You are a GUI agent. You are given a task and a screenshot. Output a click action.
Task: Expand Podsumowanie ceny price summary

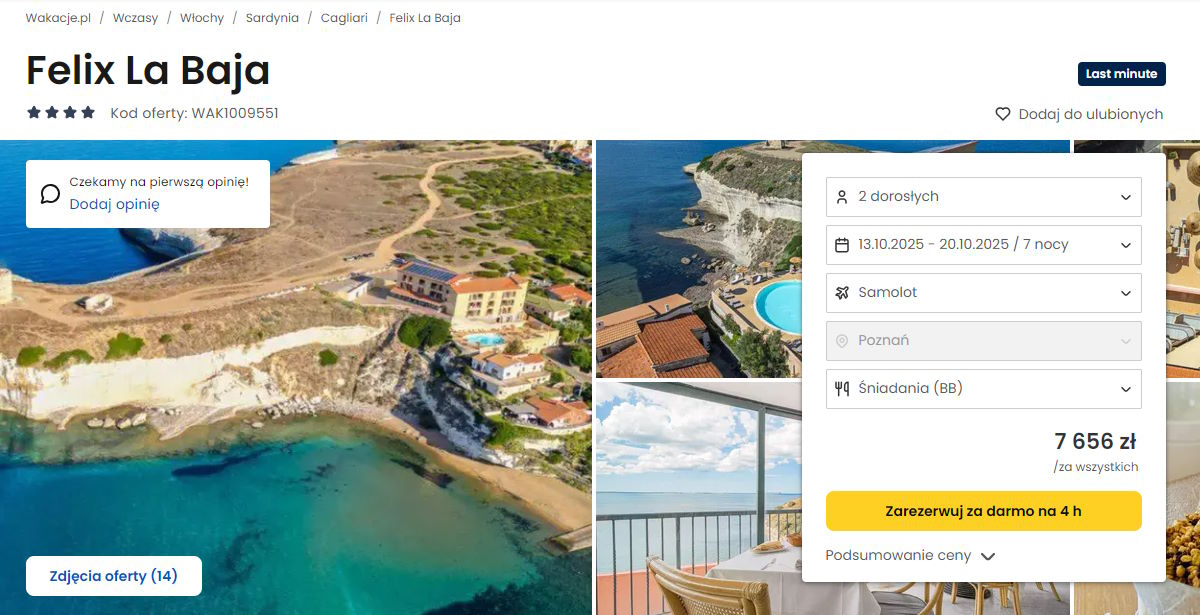point(910,556)
